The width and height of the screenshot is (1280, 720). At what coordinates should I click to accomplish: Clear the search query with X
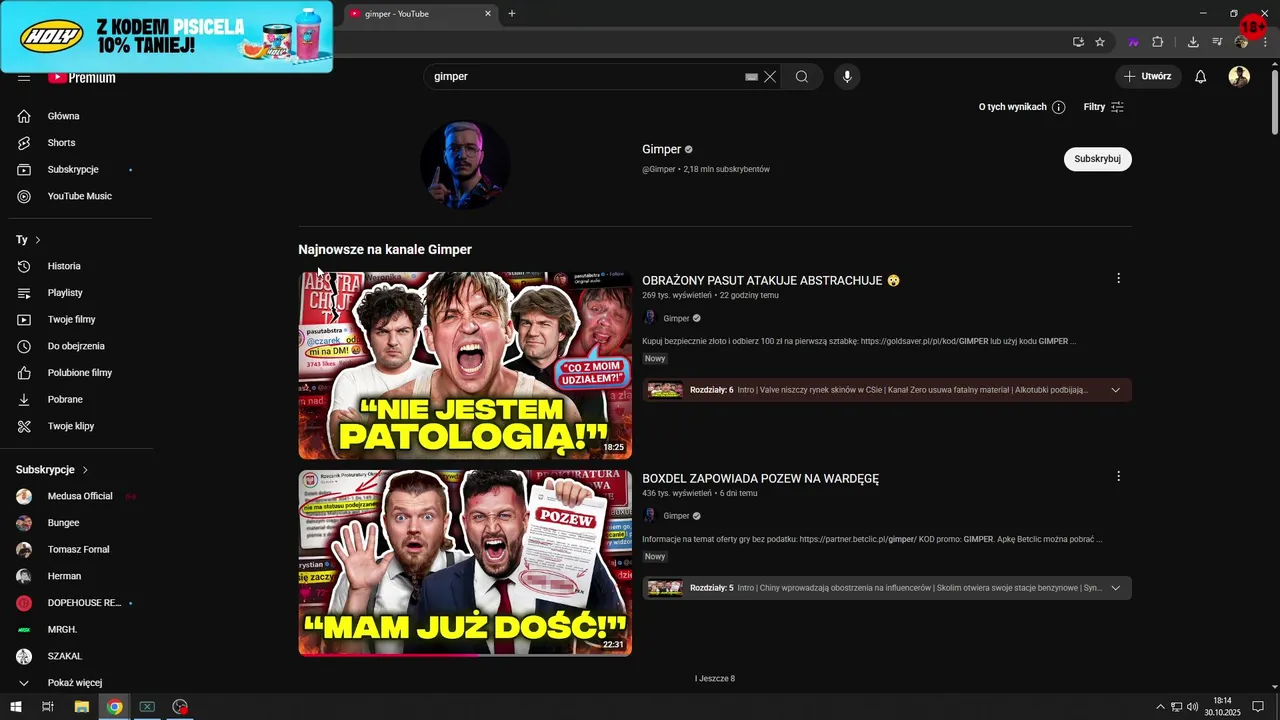770,76
